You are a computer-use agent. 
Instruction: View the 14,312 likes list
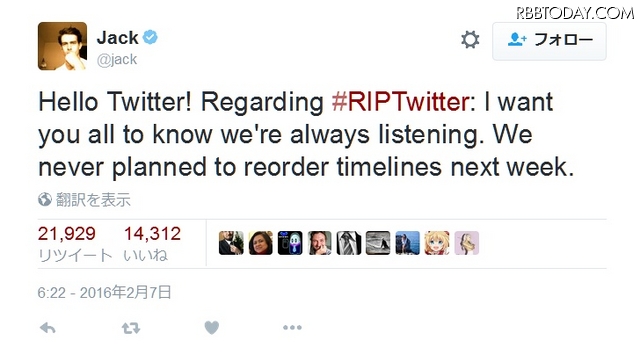[152, 244]
